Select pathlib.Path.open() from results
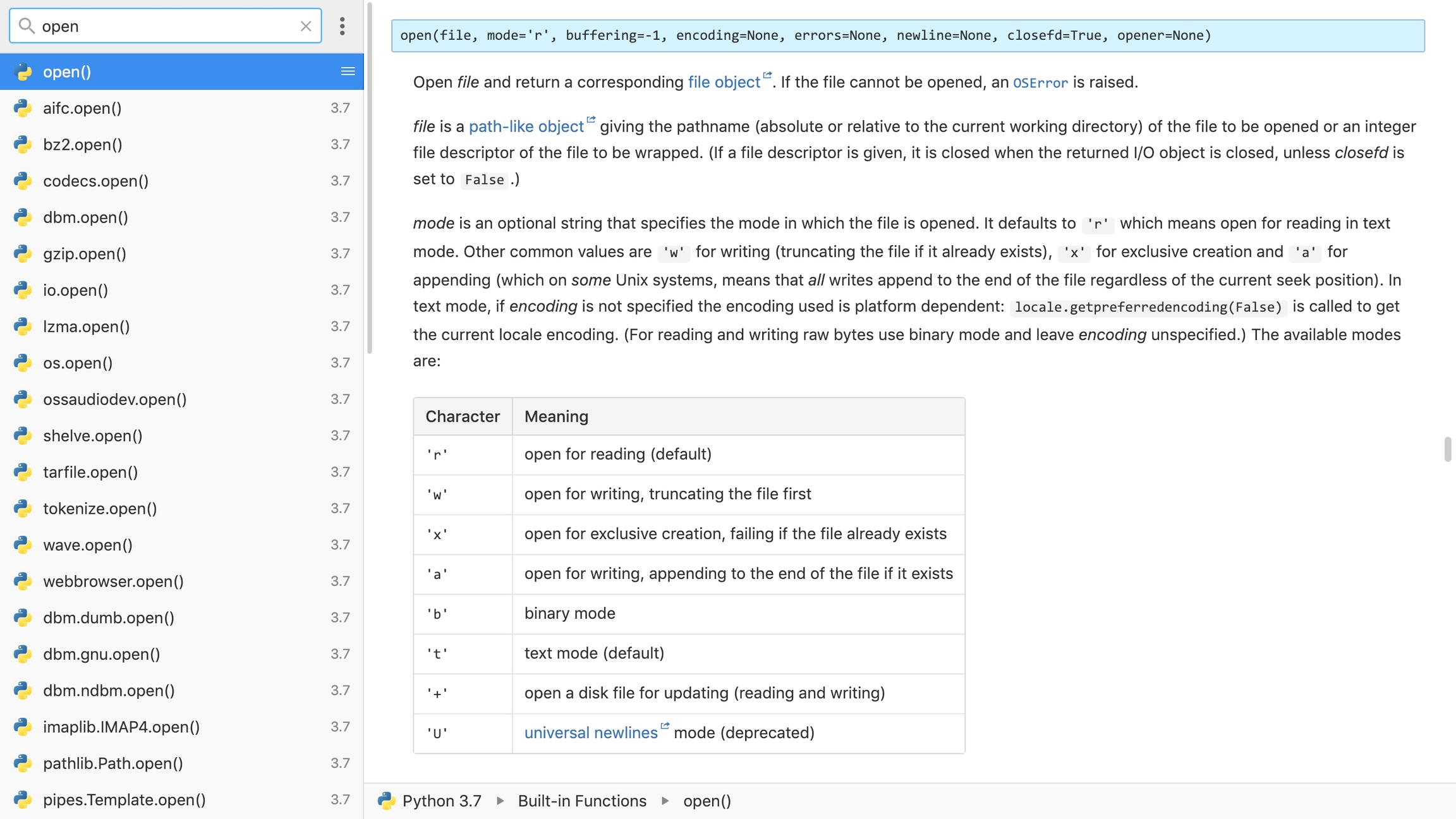The width and height of the screenshot is (1456, 819). point(113,763)
